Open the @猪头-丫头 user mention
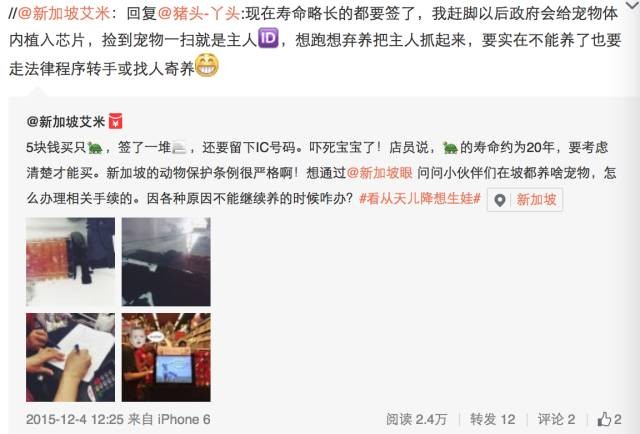Viewport: 640px width, 434px height. (x=199, y=13)
